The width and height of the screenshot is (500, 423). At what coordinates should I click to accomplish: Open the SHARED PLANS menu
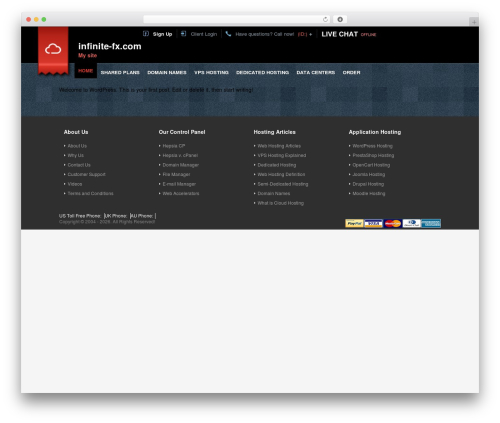point(120,72)
